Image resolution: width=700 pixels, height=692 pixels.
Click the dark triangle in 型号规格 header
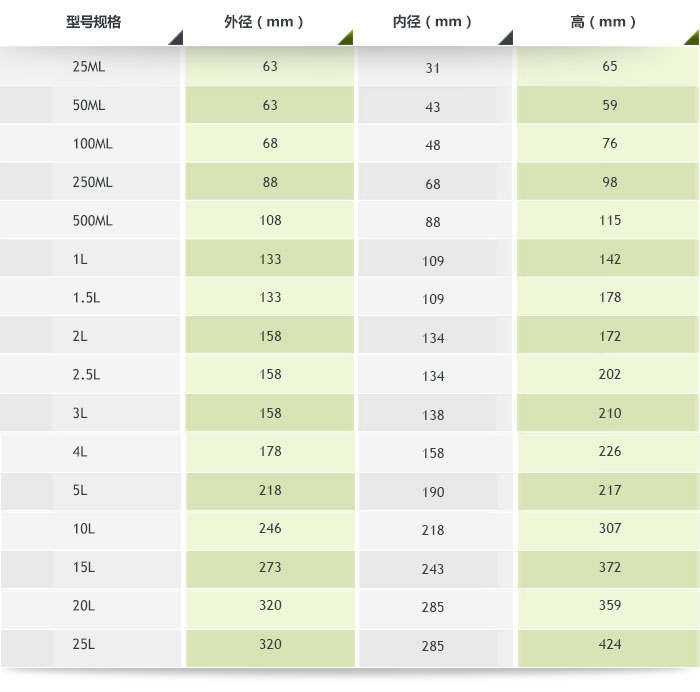pos(176,38)
